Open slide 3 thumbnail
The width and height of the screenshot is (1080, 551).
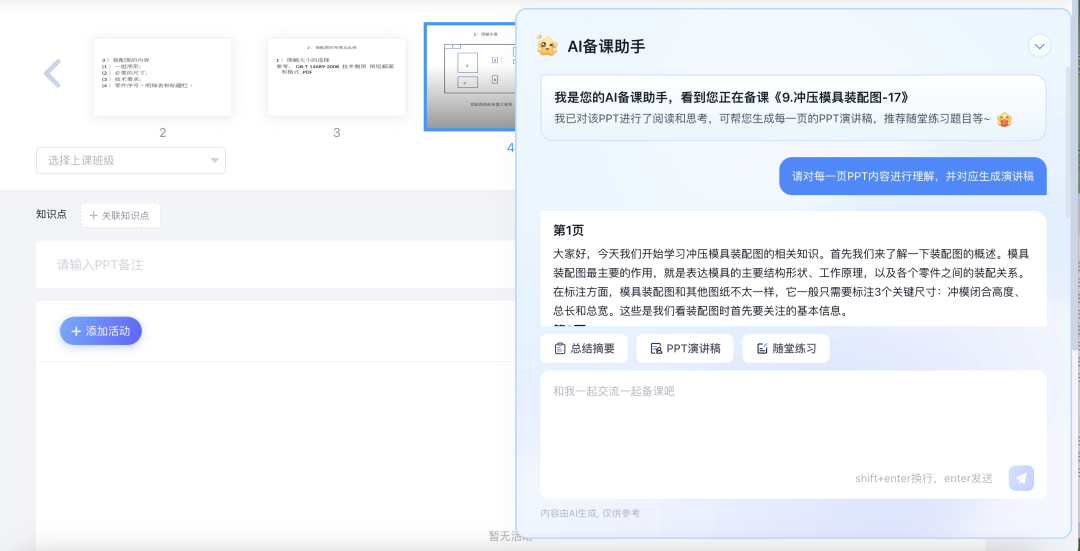click(337, 77)
